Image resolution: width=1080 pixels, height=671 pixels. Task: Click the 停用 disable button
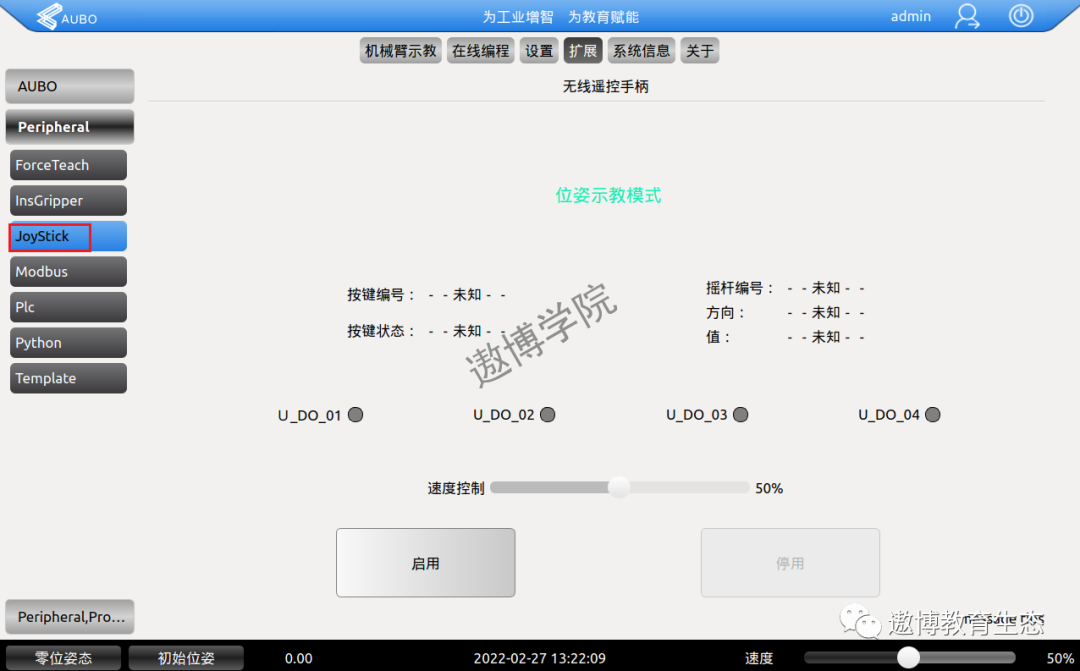[790, 563]
